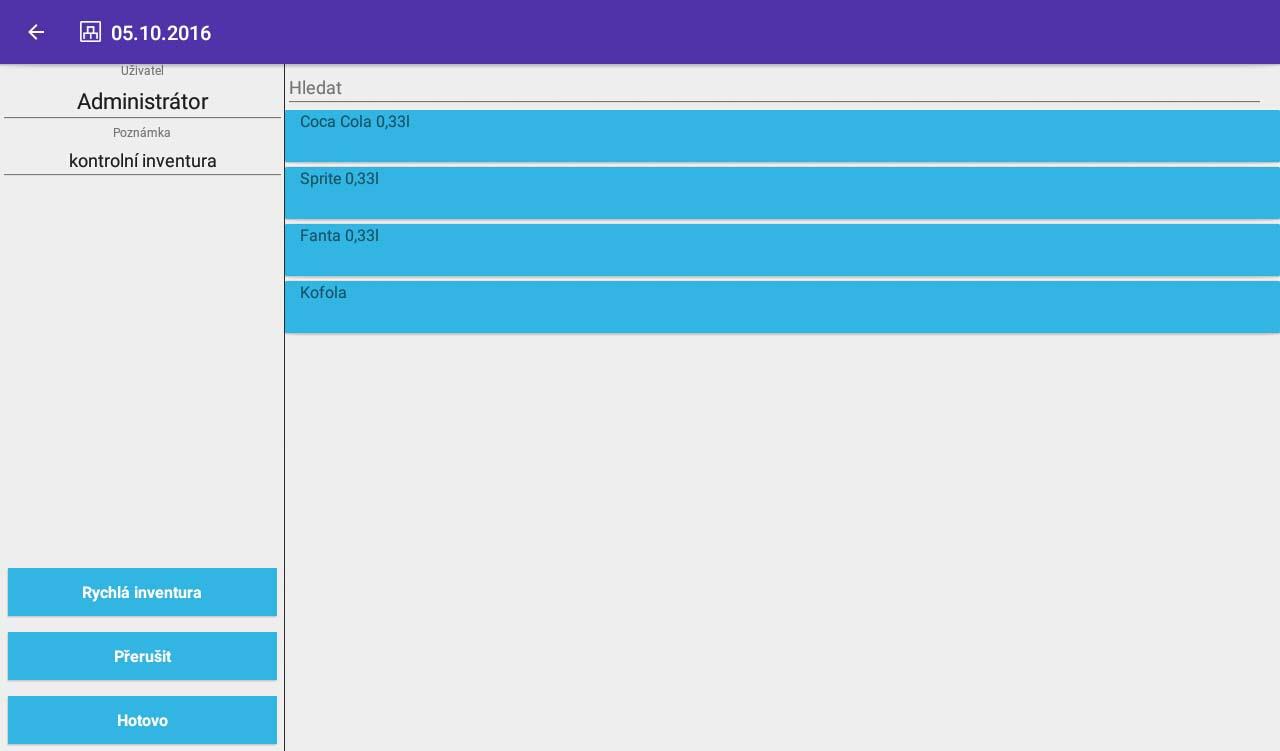
Task: Choose the Fanta 0,33l row
Action: coord(782,250)
